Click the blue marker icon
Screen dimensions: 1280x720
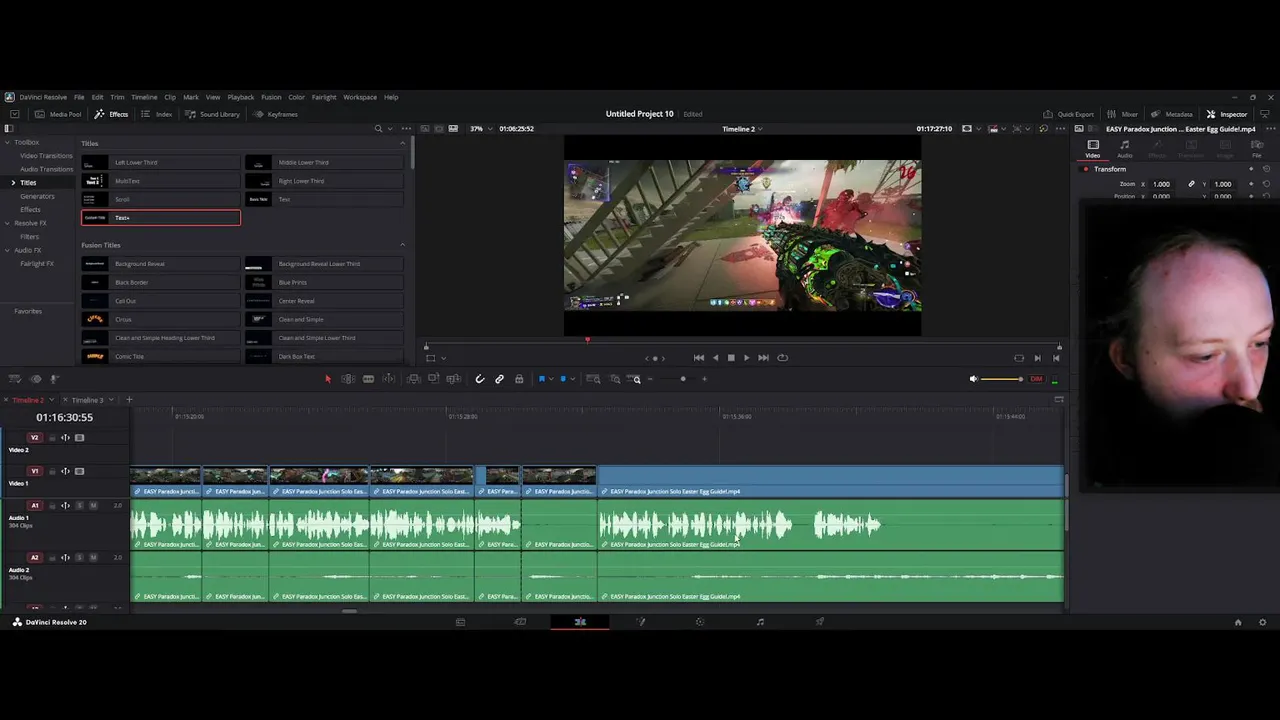click(x=562, y=379)
